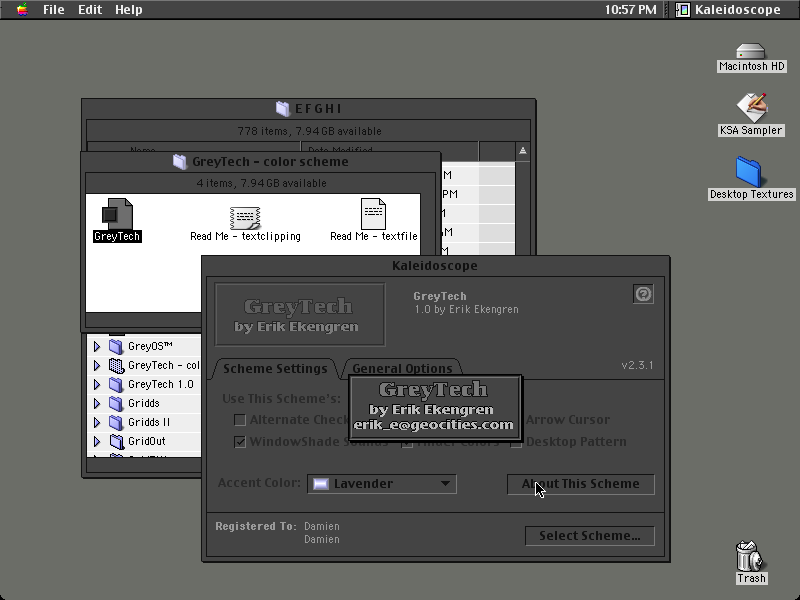Click the 10:57 PM menu bar clock
The width and height of the screenshot is (800, 600).
coord(631,10)
